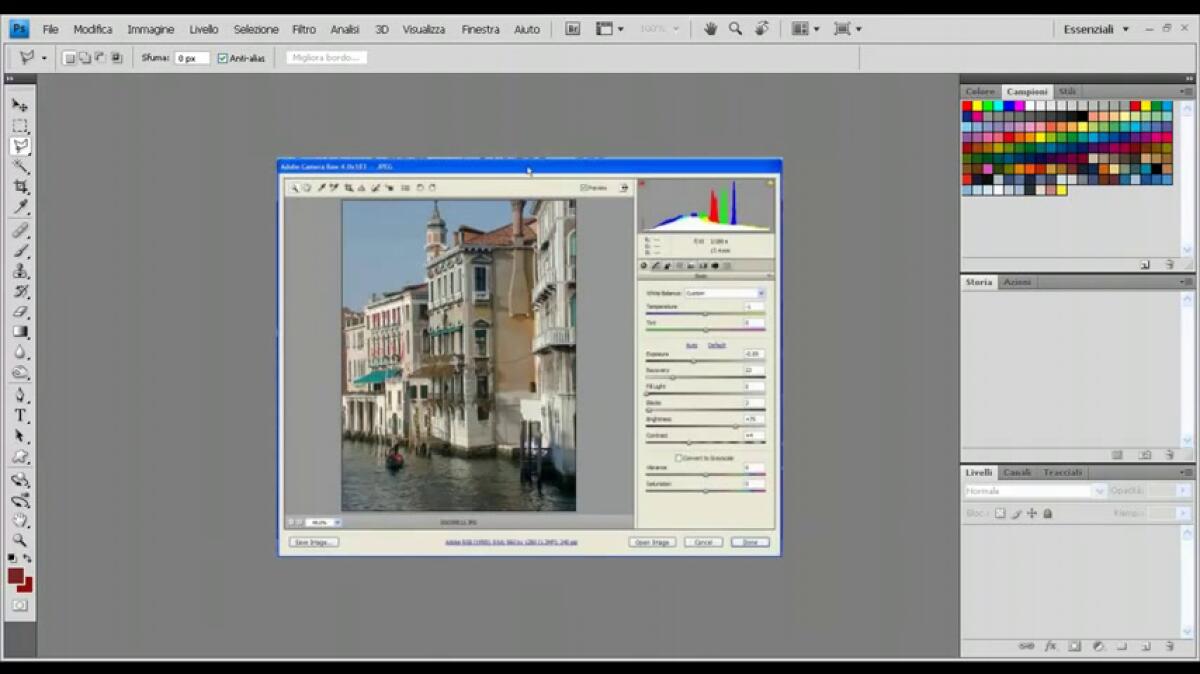The width and height of the screenshot is (1200, 674).
Task: Click the Cancel button in Camera Raw
Action: [703, 541]
